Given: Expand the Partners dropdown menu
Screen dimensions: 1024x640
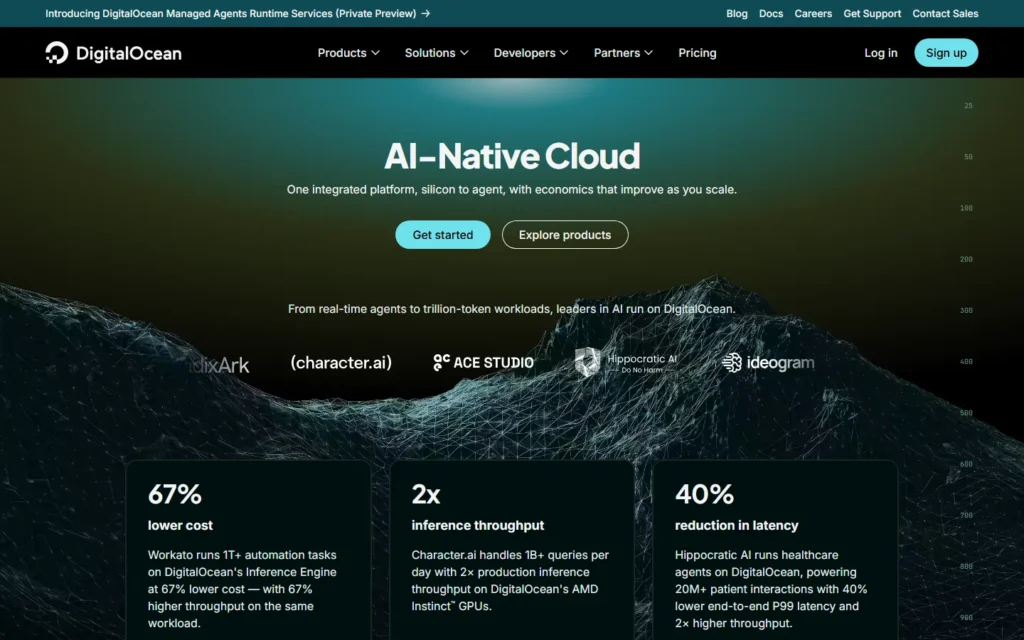Looking at the screenshot, I should (622, 53).
